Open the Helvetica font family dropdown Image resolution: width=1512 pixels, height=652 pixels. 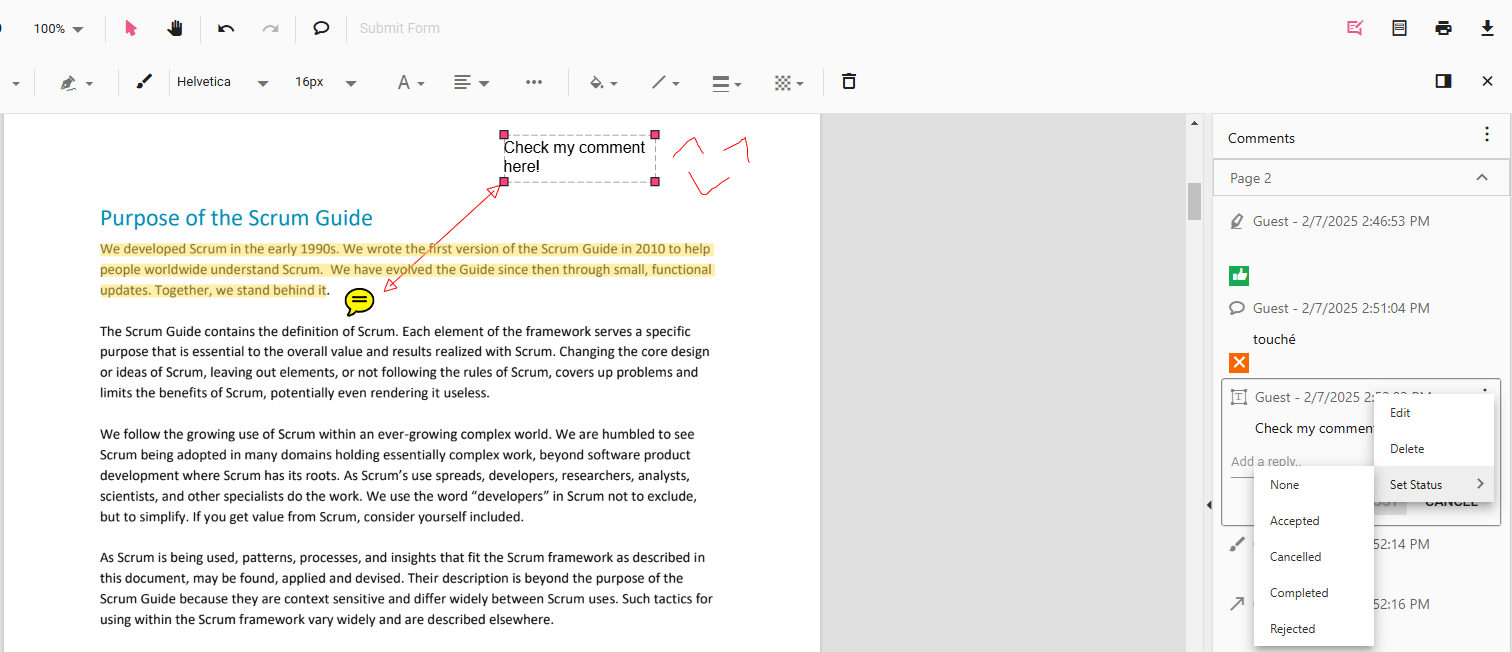tap(222, 82)
